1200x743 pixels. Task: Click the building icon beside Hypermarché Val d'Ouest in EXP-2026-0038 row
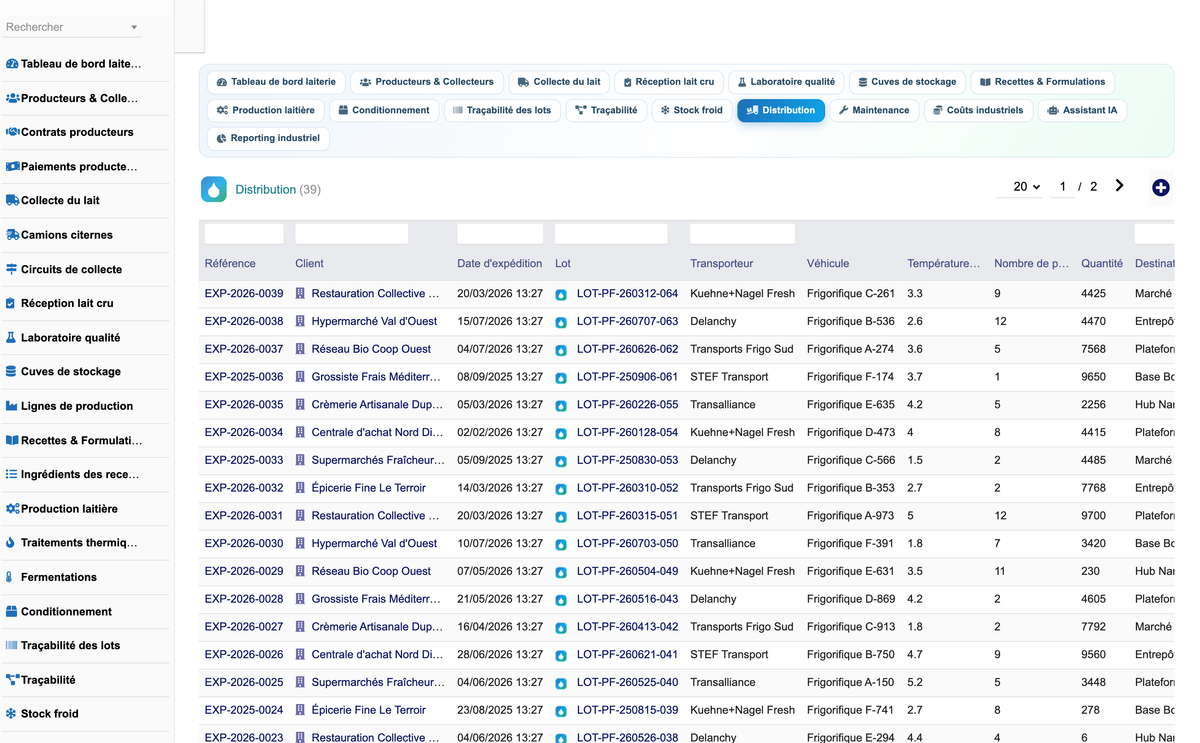coord(300,322)
